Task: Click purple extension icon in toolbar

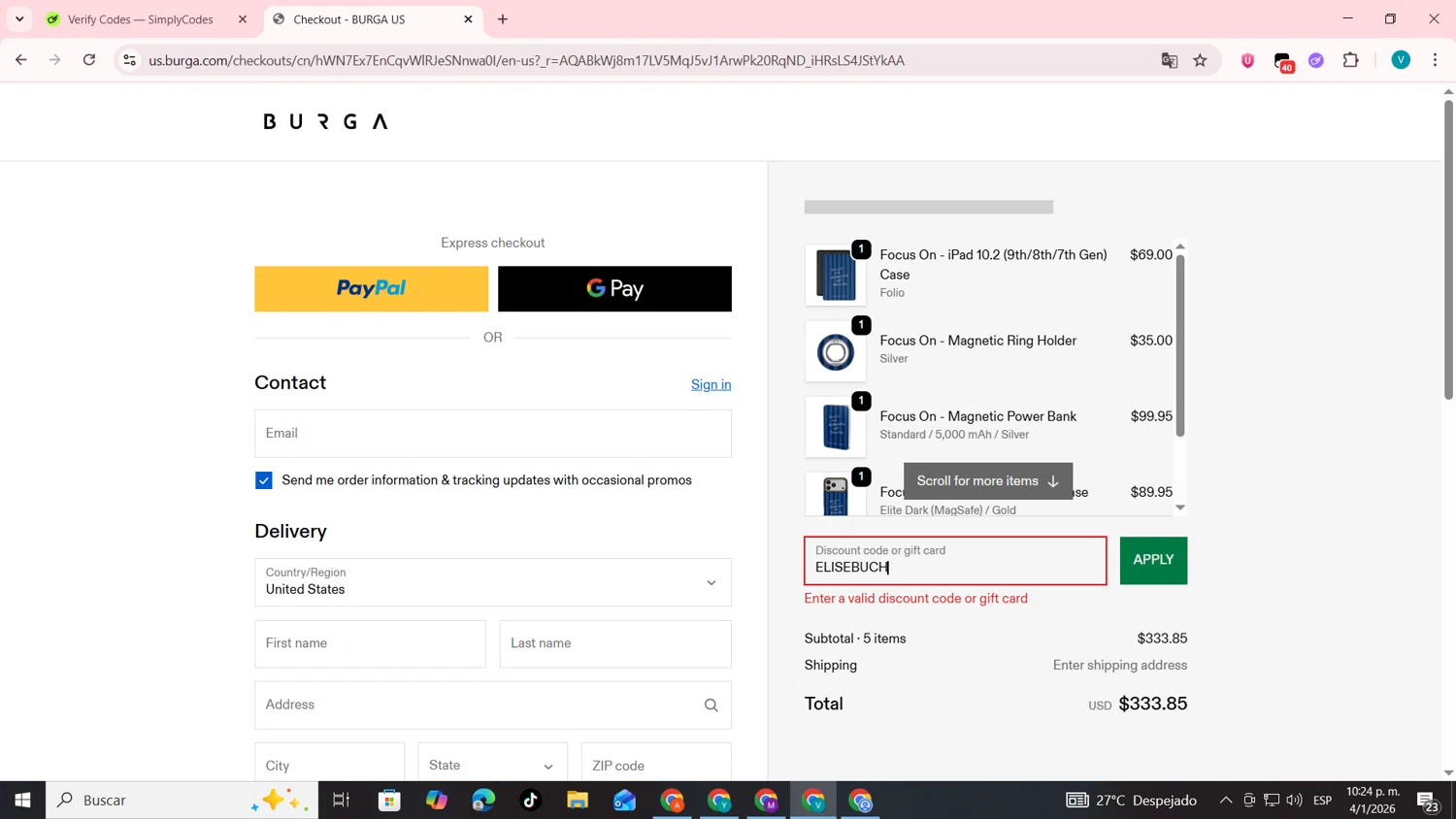Action: point(1316,60)
